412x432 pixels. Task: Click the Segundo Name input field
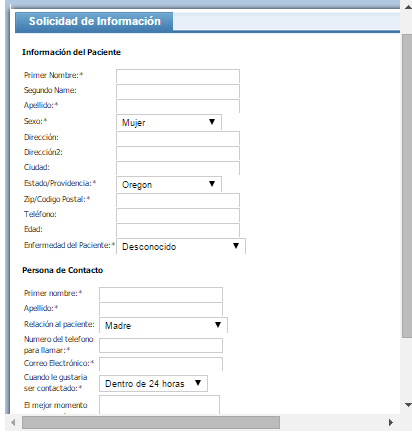tap(178, 91)
